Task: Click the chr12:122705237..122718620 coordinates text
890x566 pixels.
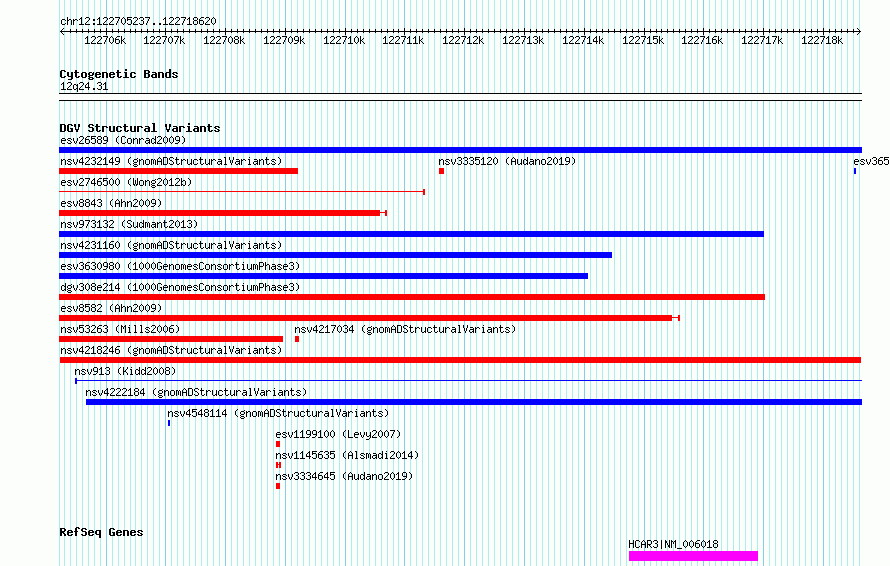Action: tap(138, 21)
